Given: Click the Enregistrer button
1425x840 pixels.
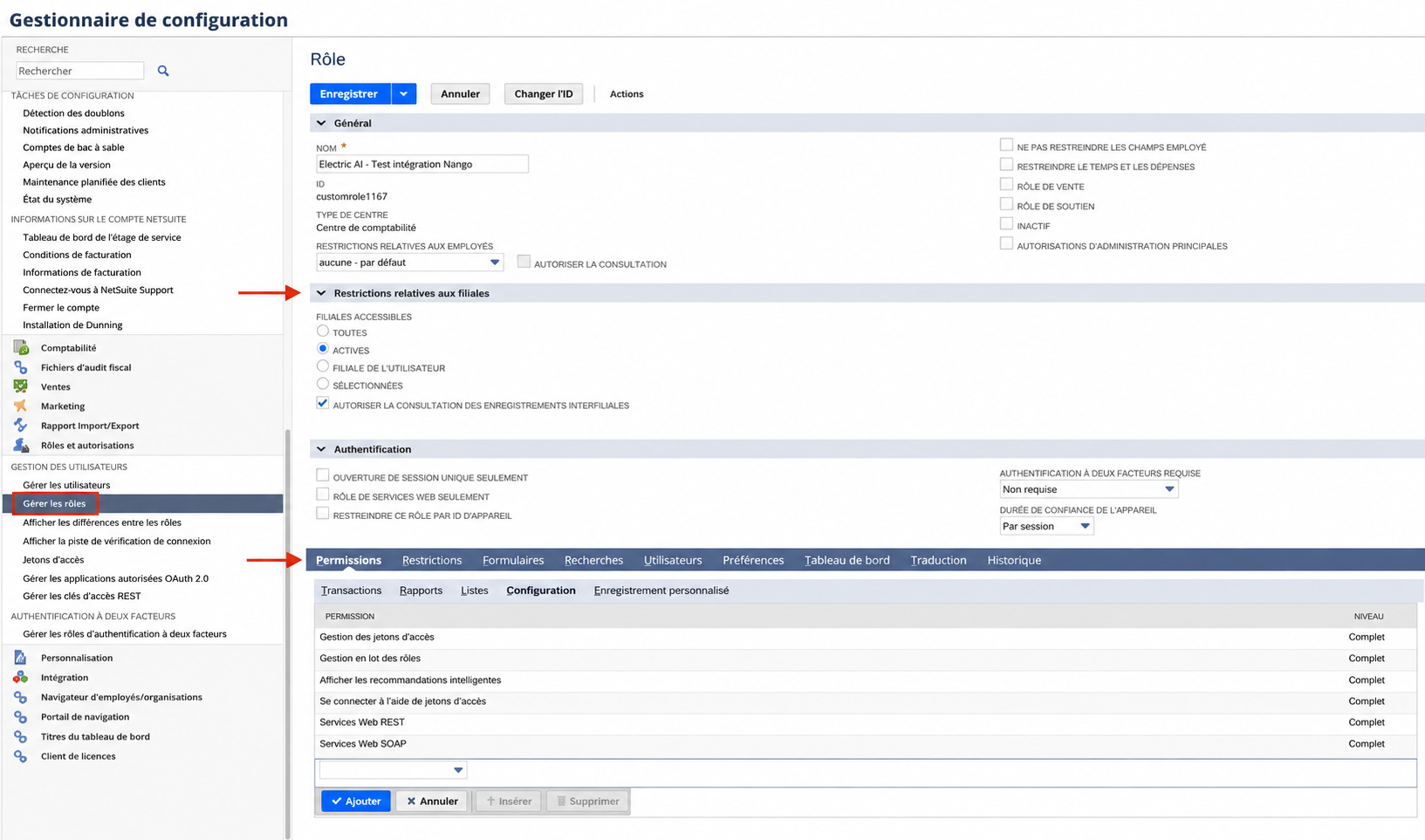Looking at the screenshot, I should coord(350,93).
